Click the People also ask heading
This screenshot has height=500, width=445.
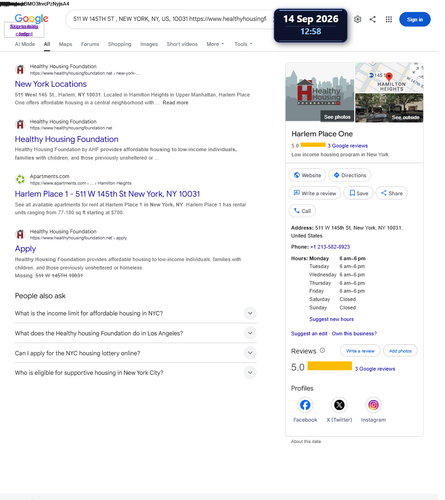(40, 296)
